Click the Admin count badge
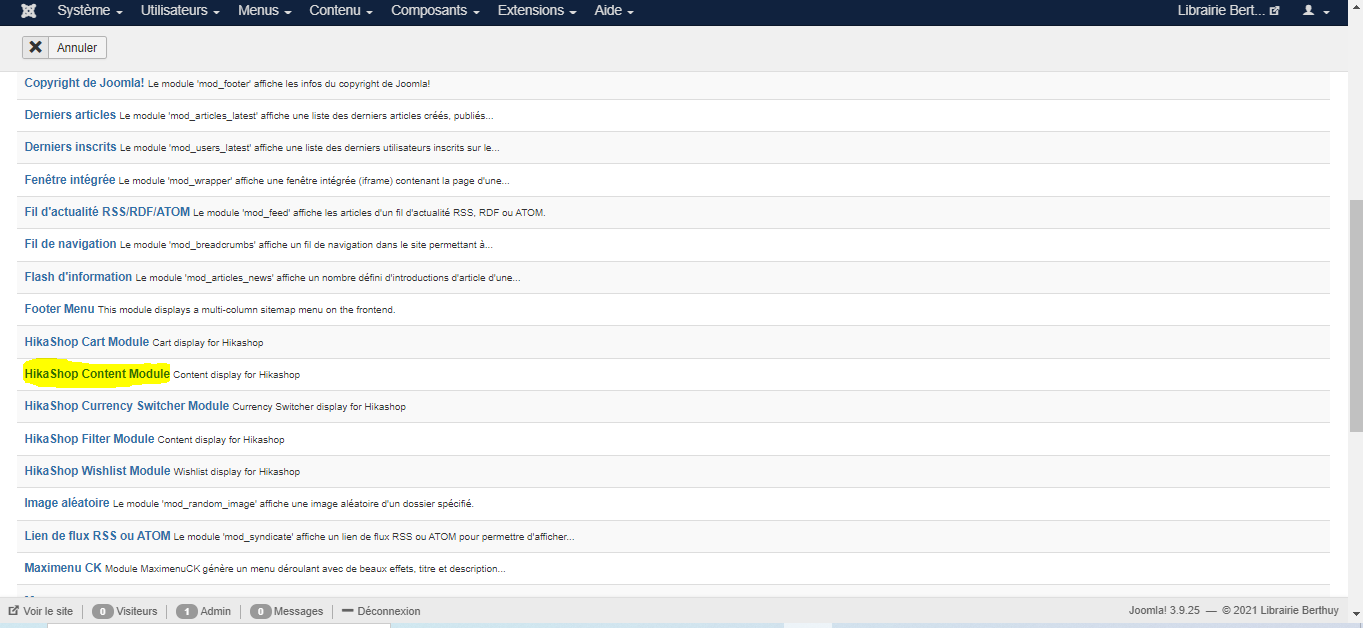Image resolution: width=1363 pixels, height=628 pixels. (x=186, y=611)
